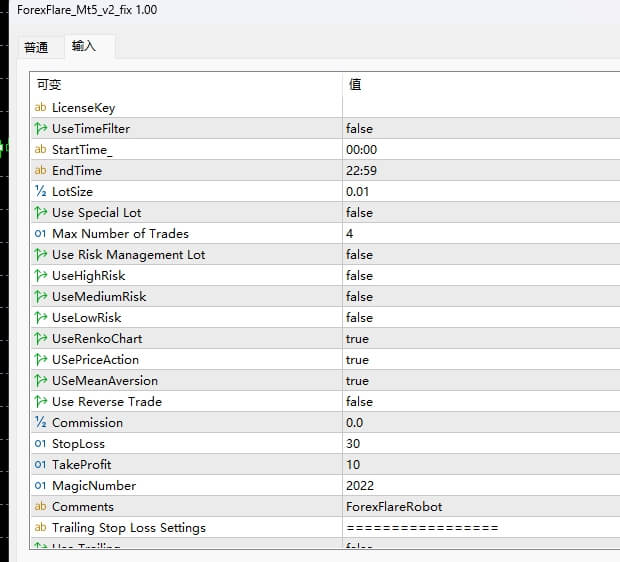
Task: Click the string icon beside LicenseKey
Action: click(41, 108)
